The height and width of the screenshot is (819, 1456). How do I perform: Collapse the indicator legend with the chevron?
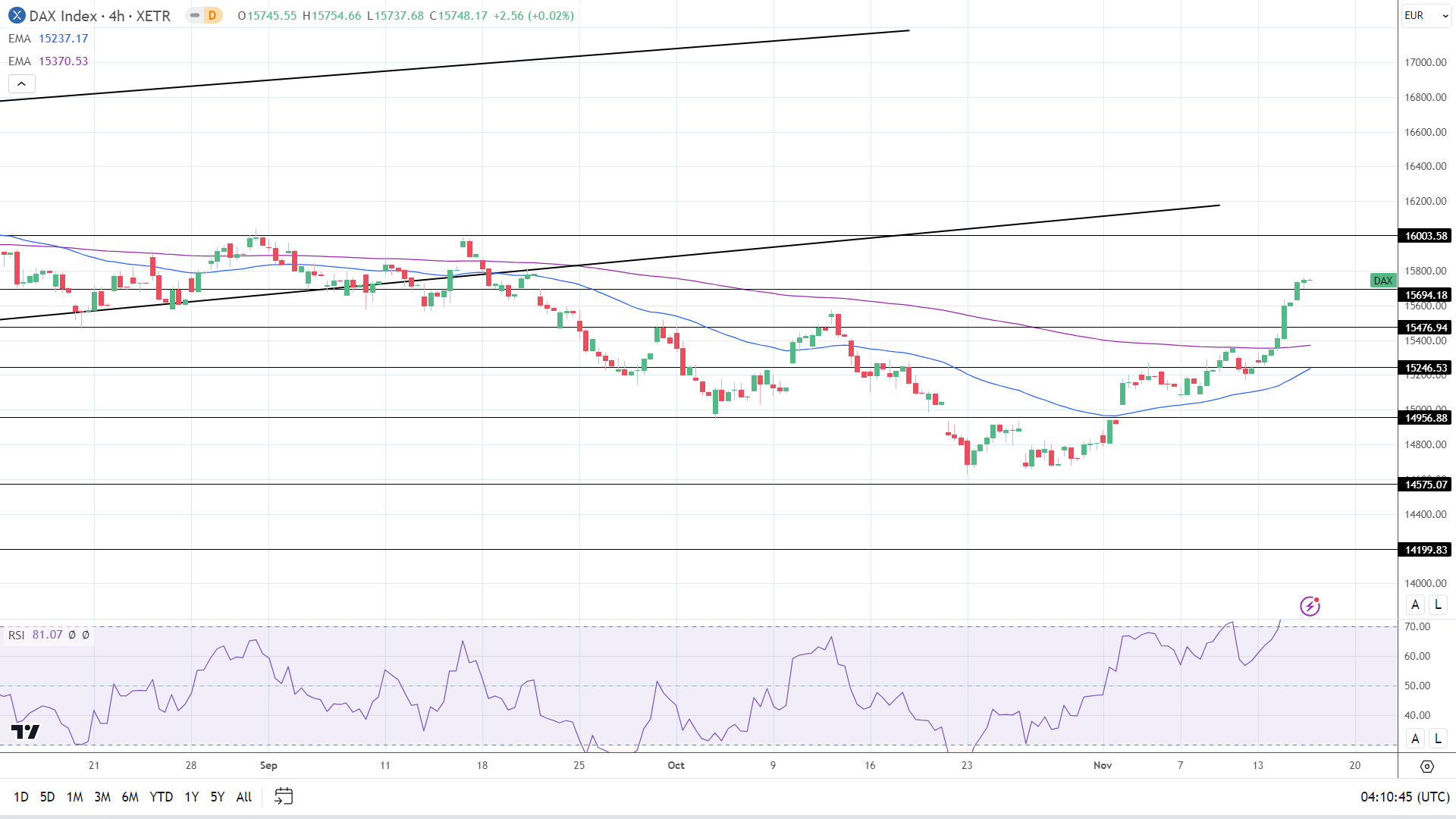point(22,84)
